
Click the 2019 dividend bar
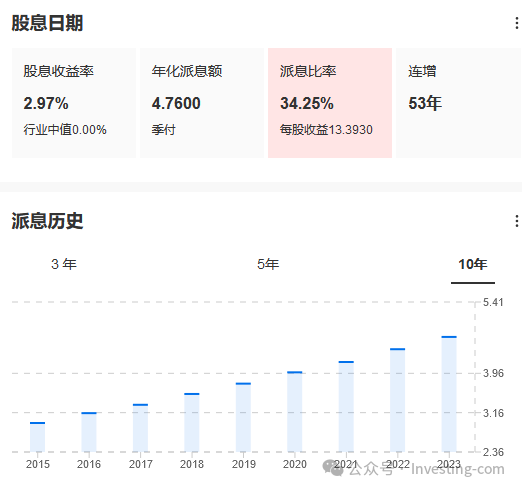(243, 417)
